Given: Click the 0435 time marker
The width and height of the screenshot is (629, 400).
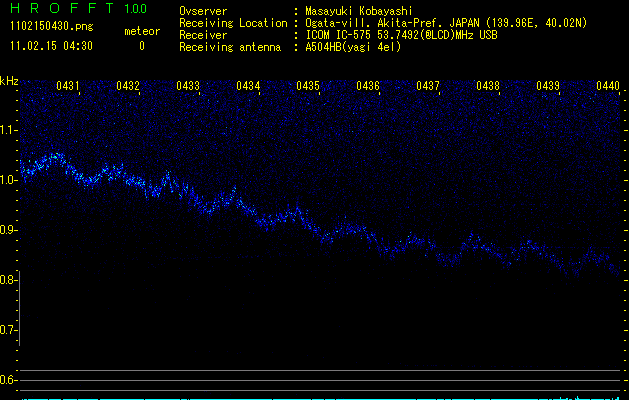Looking at the screenshot, I should [x=308, y=86].
